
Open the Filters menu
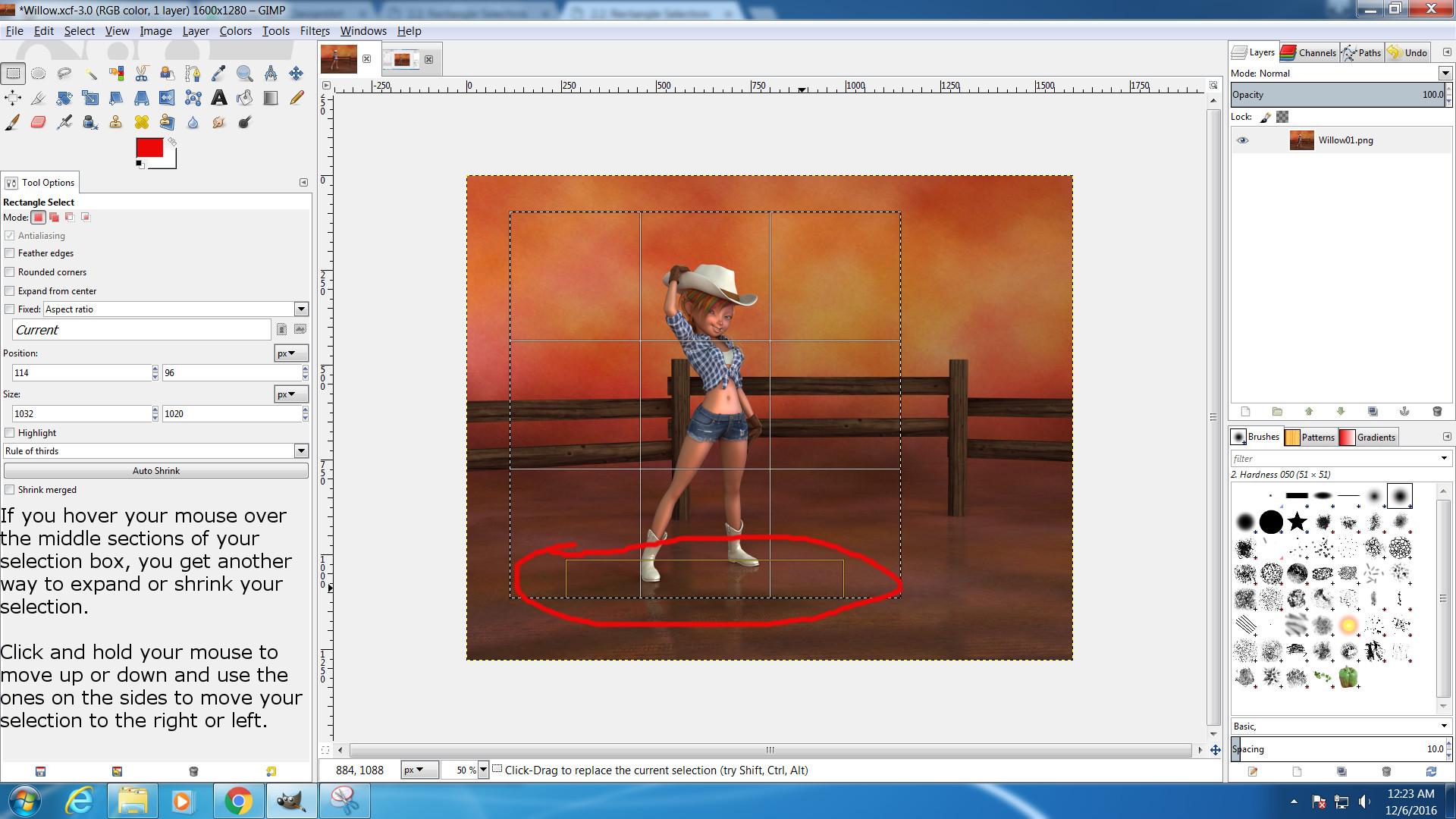tap(314, 31)
